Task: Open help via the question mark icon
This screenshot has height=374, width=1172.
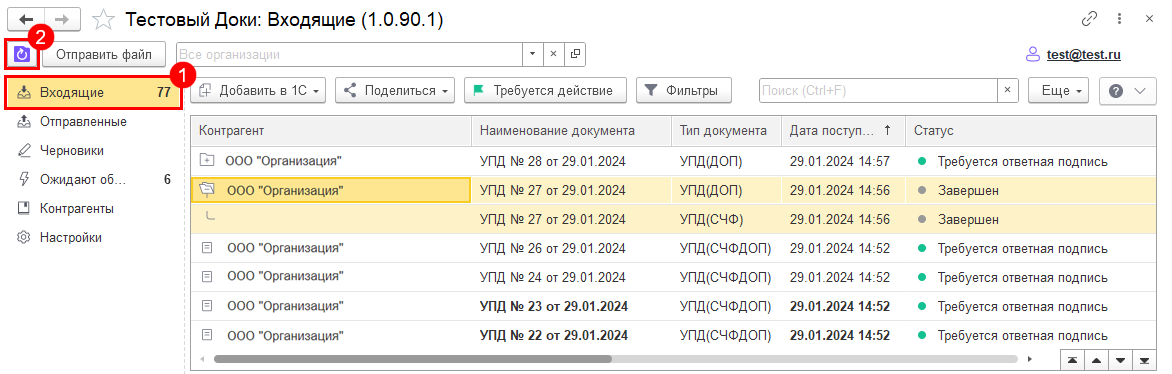Action: click(1117, 91)
